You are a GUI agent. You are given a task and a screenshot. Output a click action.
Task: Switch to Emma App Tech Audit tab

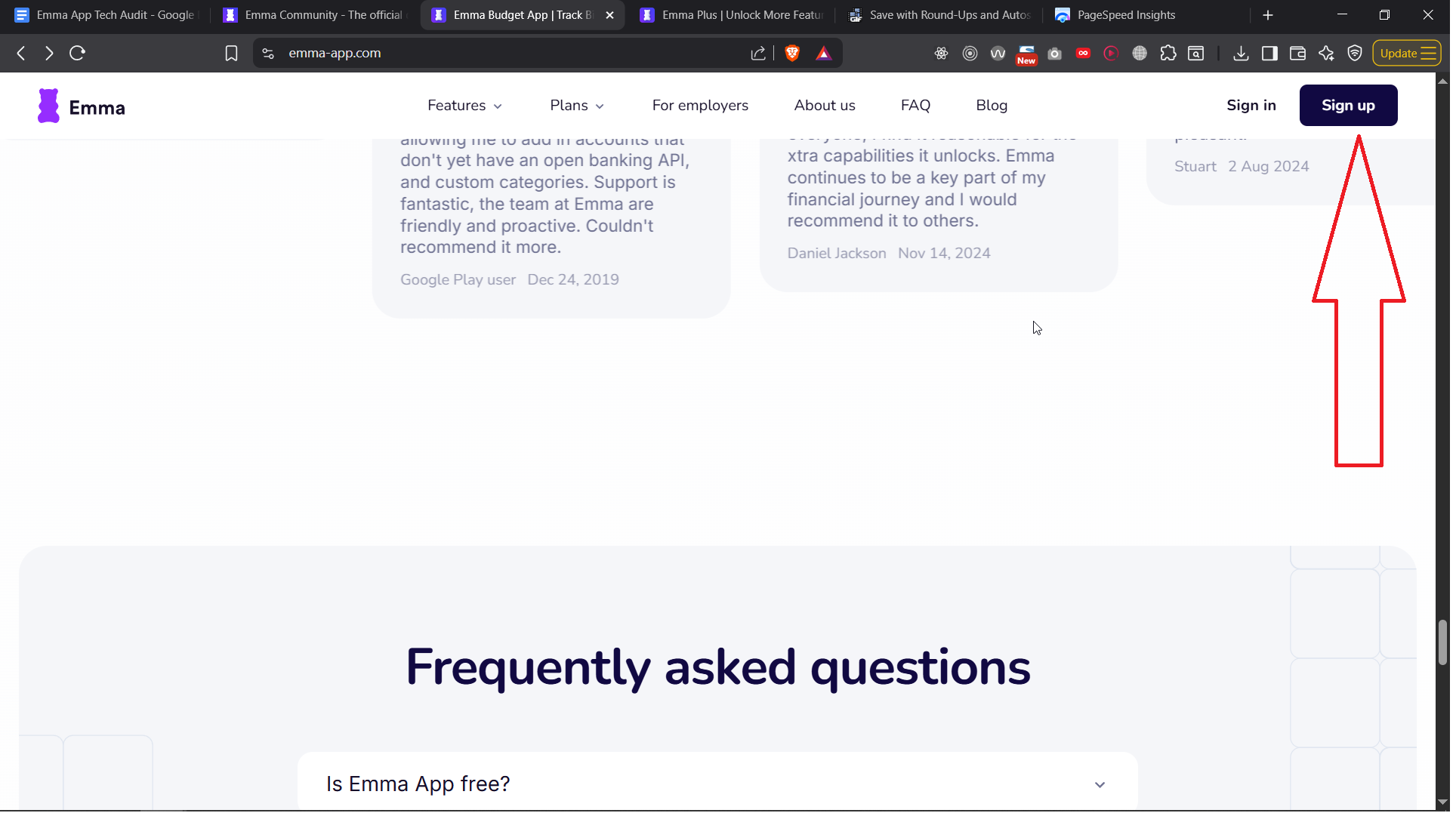pyautogui.click(x=106, y=15)
